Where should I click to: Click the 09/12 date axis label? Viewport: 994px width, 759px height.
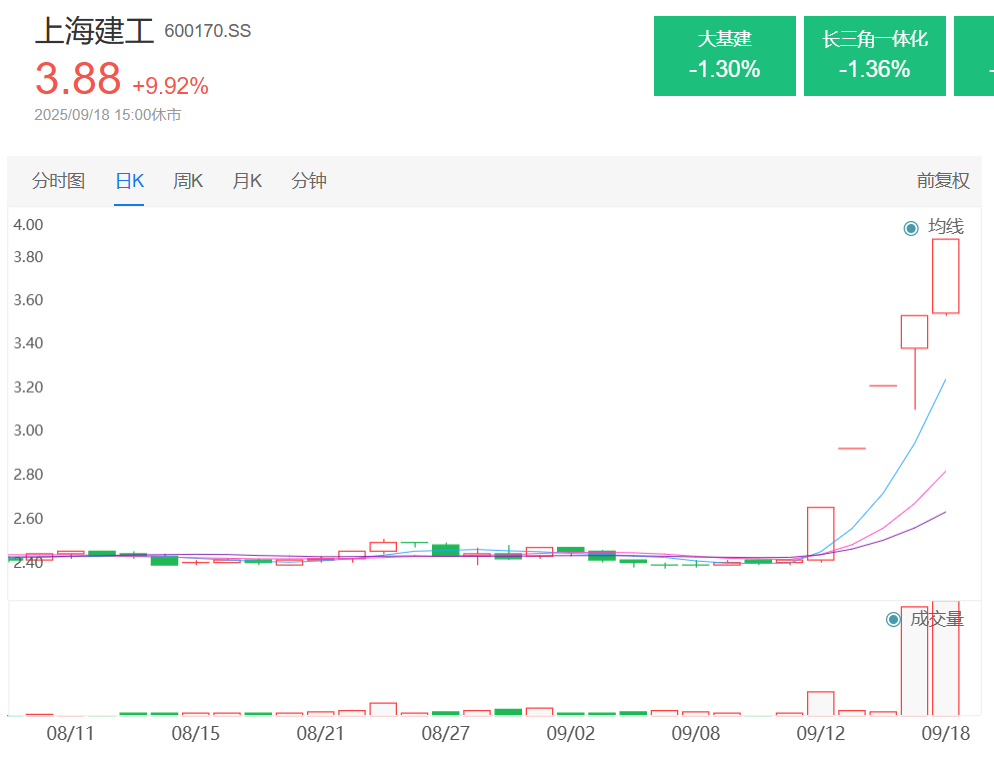point(820,734)
